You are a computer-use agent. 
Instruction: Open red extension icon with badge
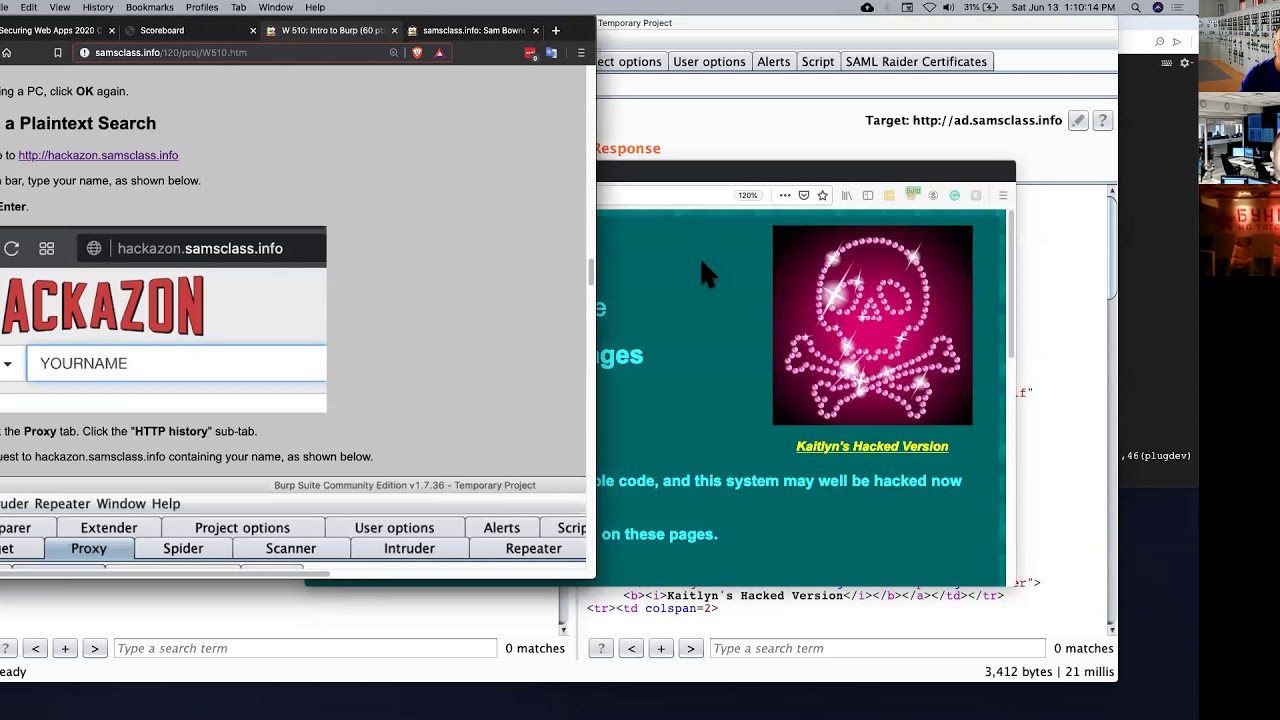pos(531,53)
